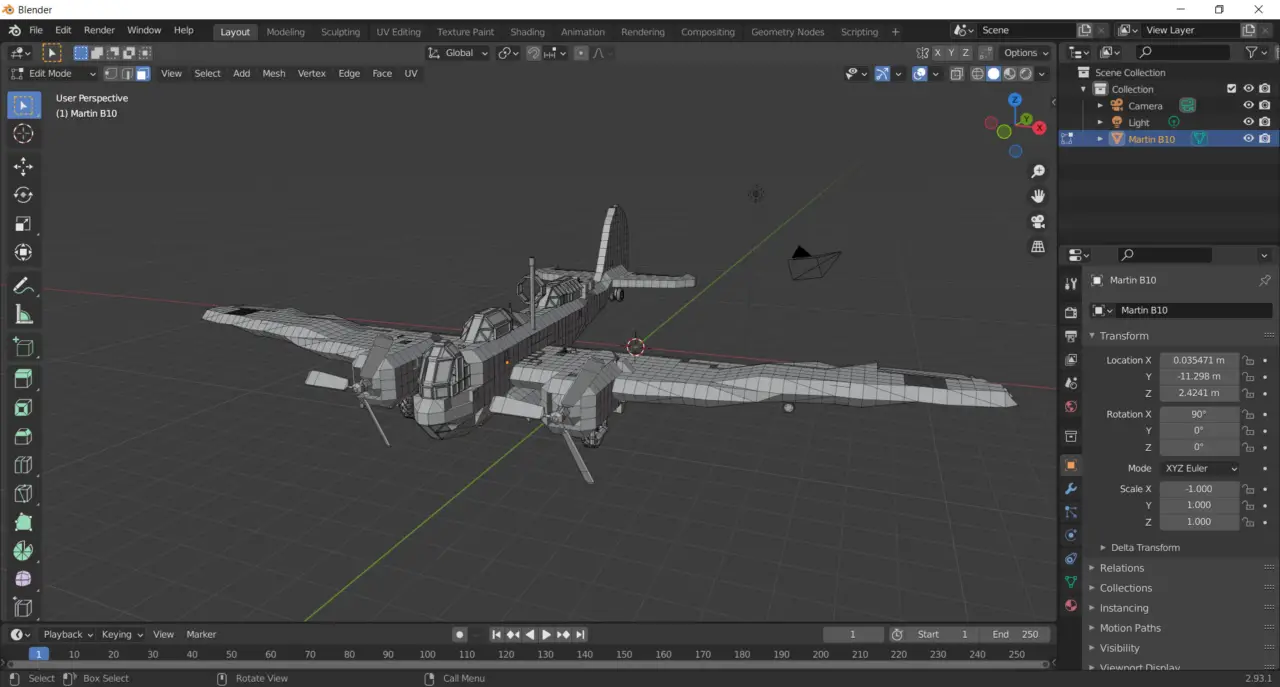The image size is (1280, 687).
Task: Open the Mesh menu
Action: click(274, 73)
